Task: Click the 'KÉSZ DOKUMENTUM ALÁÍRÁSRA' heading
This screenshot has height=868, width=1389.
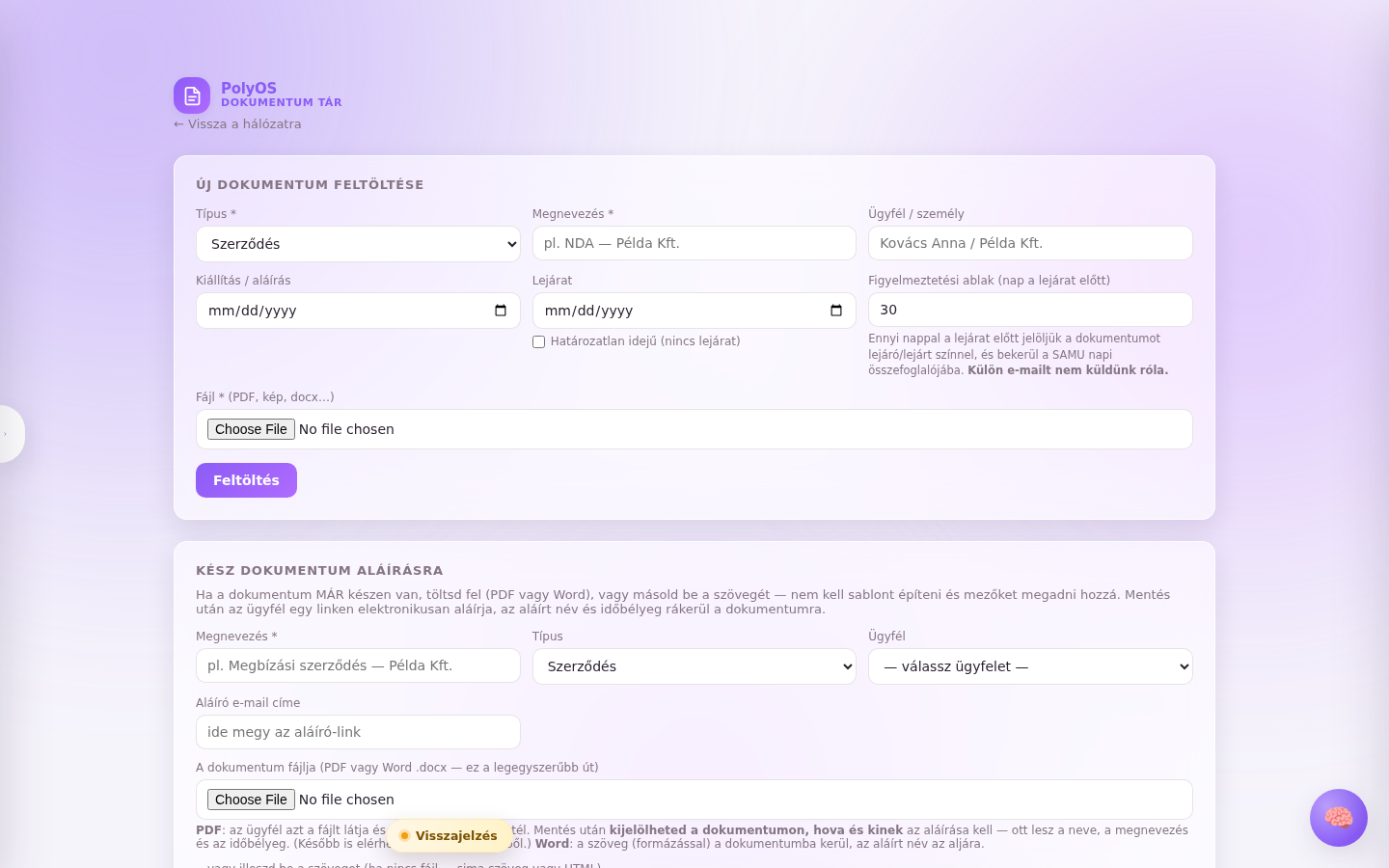Action: pos(319,571)
